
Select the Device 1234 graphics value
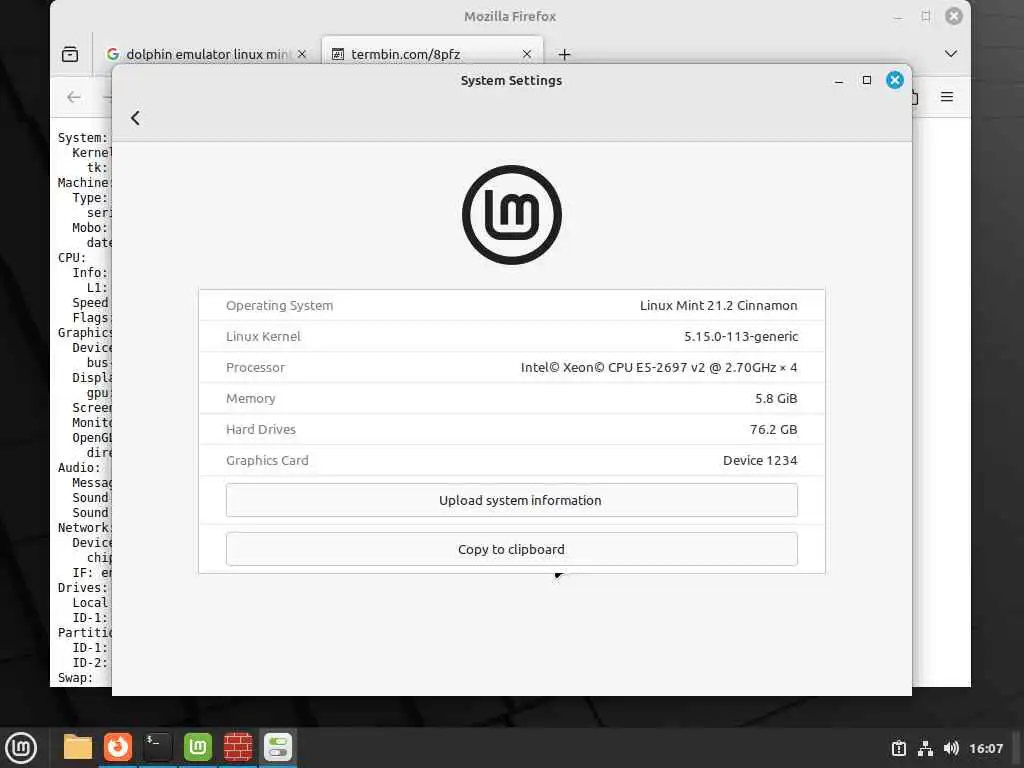(760, 460)
